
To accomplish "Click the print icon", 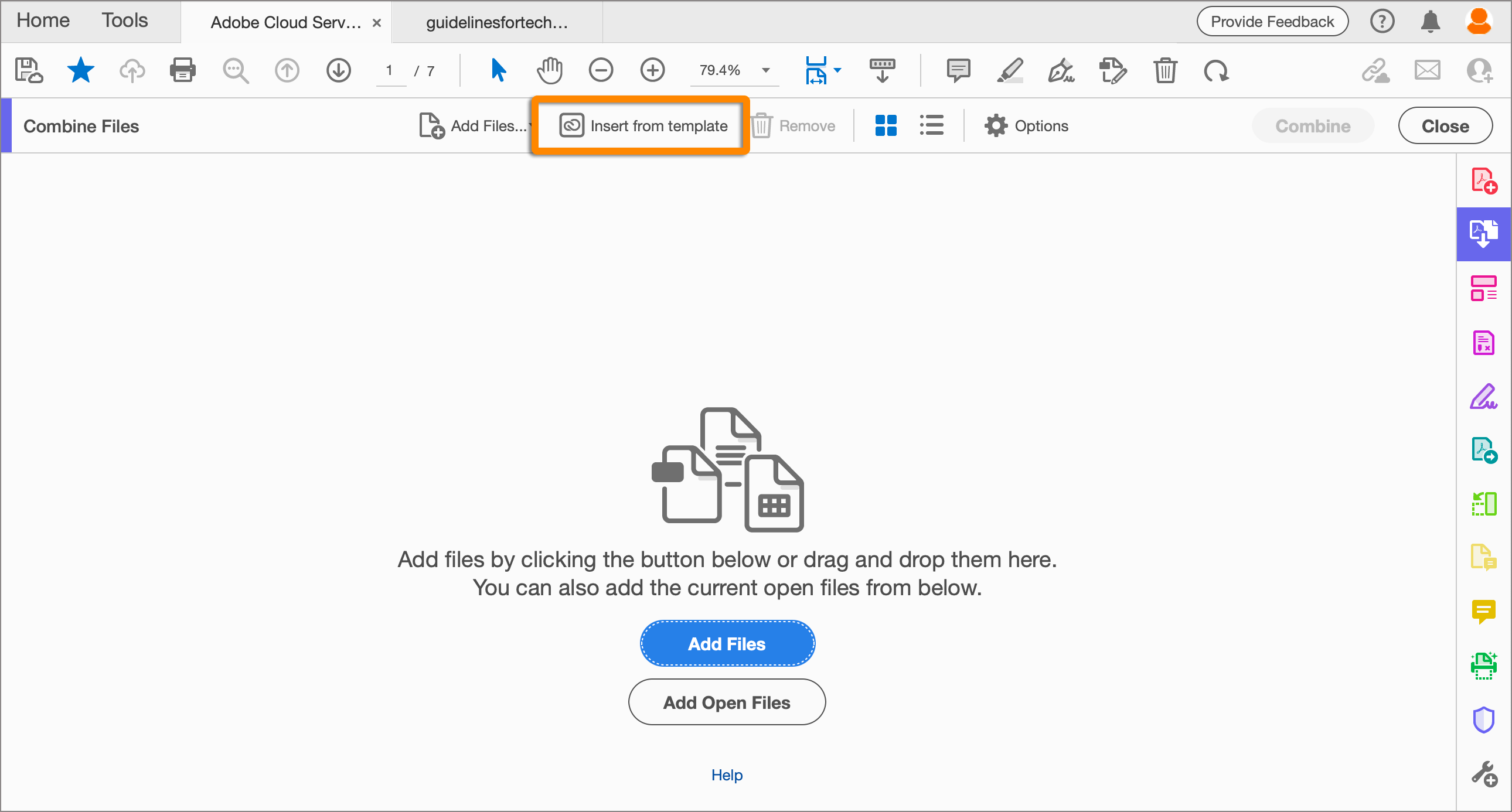I will pos(182,70).
